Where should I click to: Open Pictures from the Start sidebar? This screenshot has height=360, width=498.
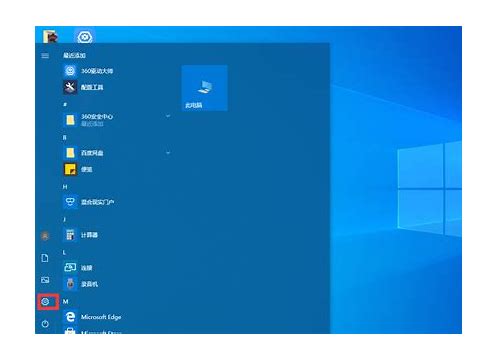(x=45, y=280)
